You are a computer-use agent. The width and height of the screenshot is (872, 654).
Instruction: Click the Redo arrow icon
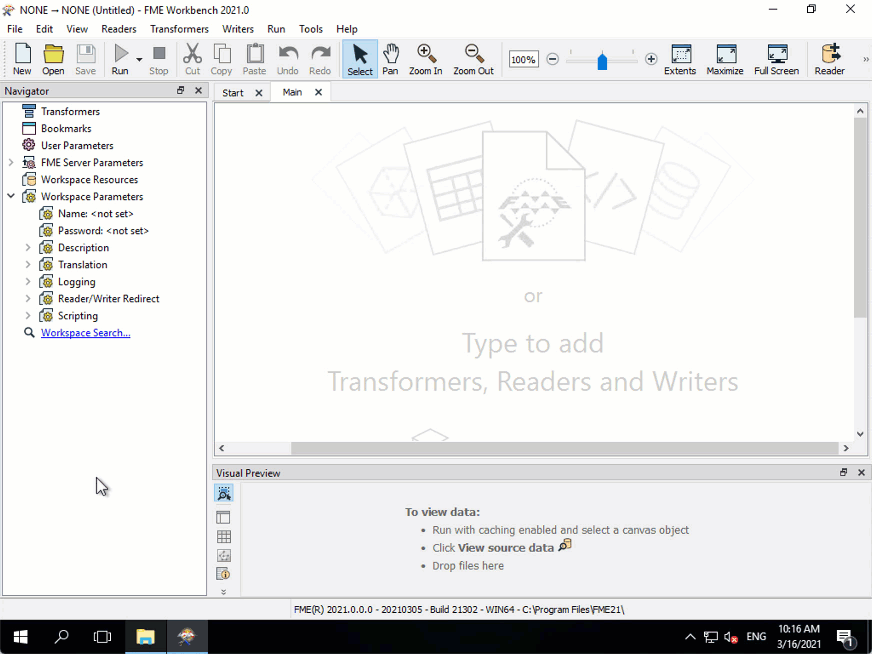click(x=320, y=59)
